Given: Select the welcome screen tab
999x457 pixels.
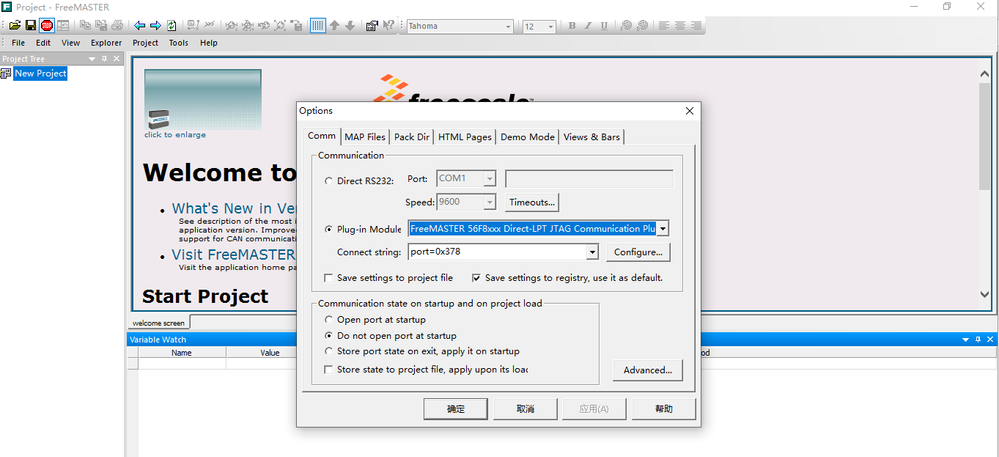Looking at the screenshot, I should (158, 323).
